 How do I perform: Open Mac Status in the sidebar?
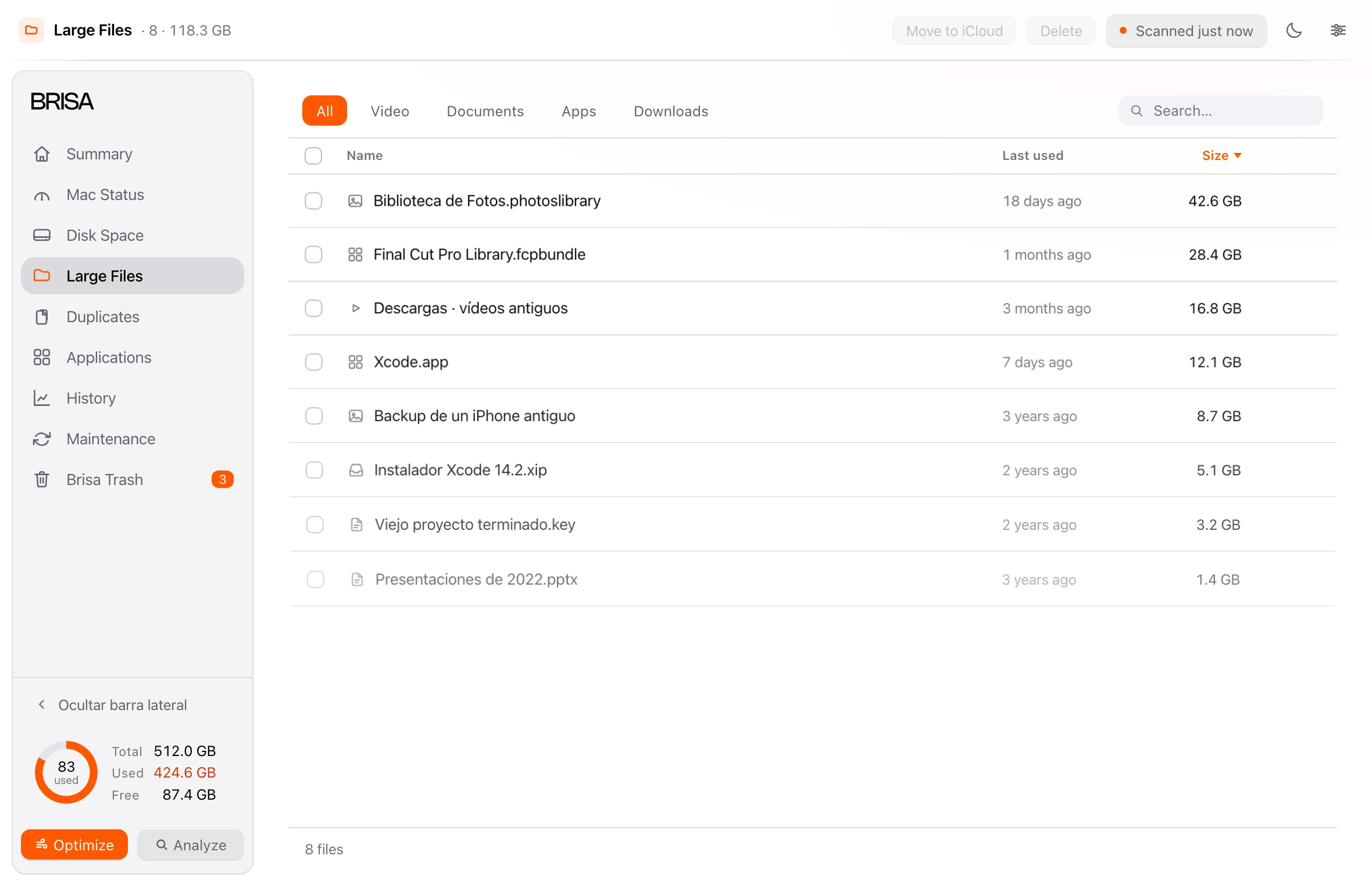click(x=133, y=195)
